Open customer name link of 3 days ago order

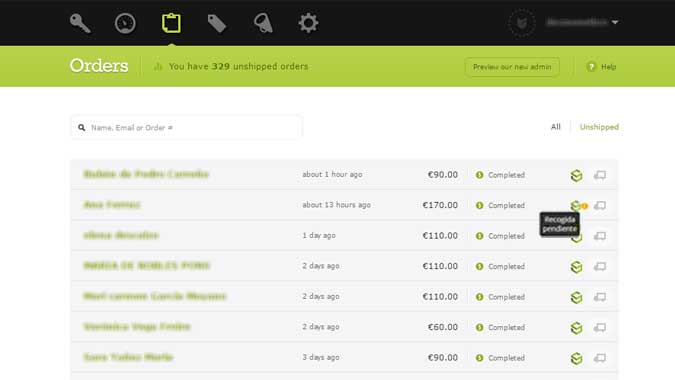[x=128, y=357]
